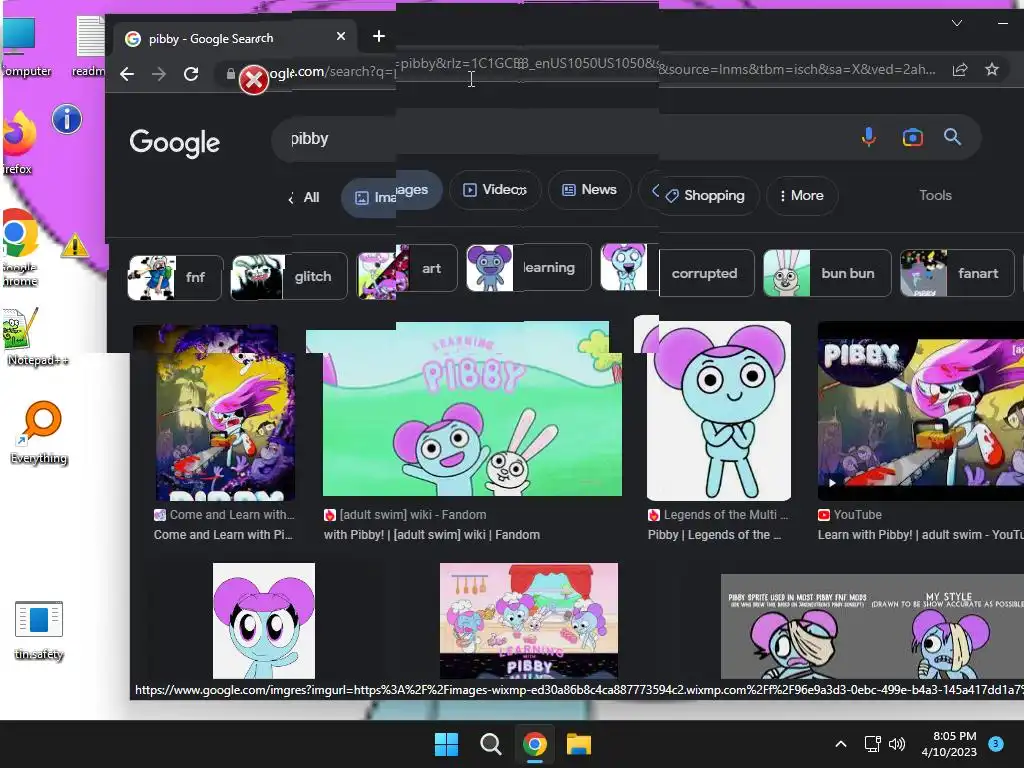Click 'Learn with Pibby! | adult swim' title
Image resolution: width=1024 pixels, height=768 pixels.
pos(921,535)
